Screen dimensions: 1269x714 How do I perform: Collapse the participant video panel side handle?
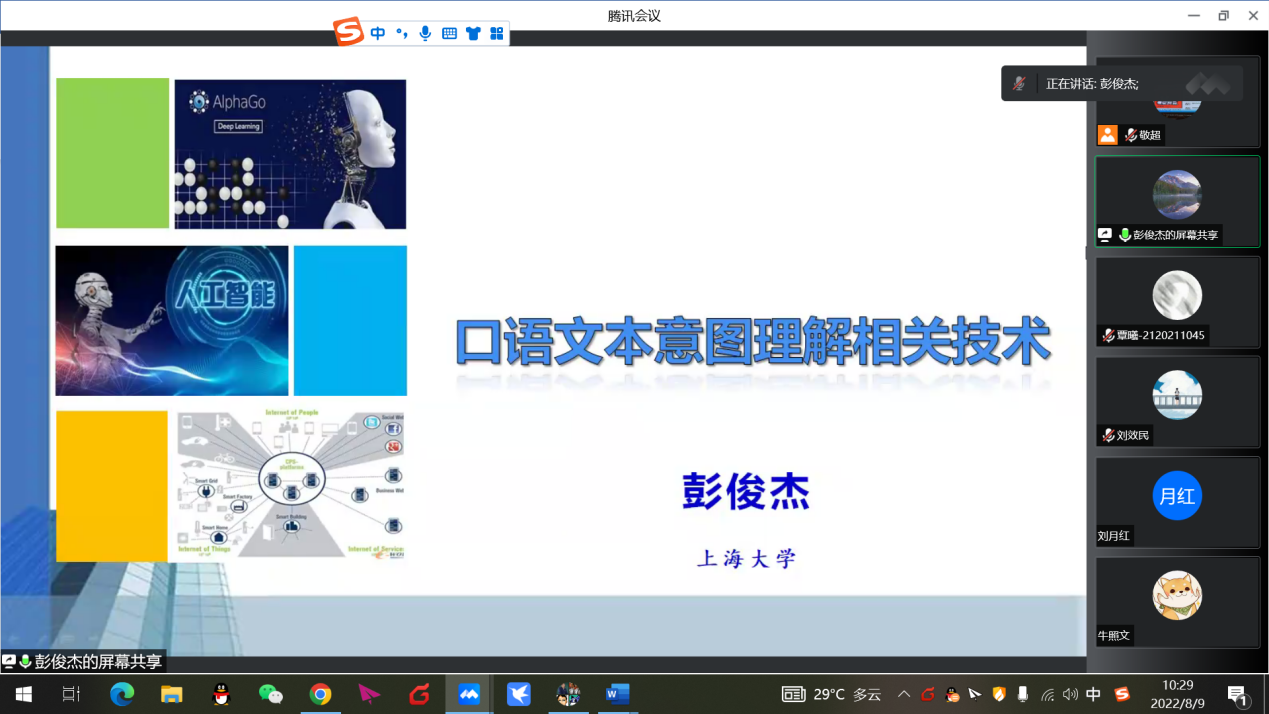pos(1088,253)
